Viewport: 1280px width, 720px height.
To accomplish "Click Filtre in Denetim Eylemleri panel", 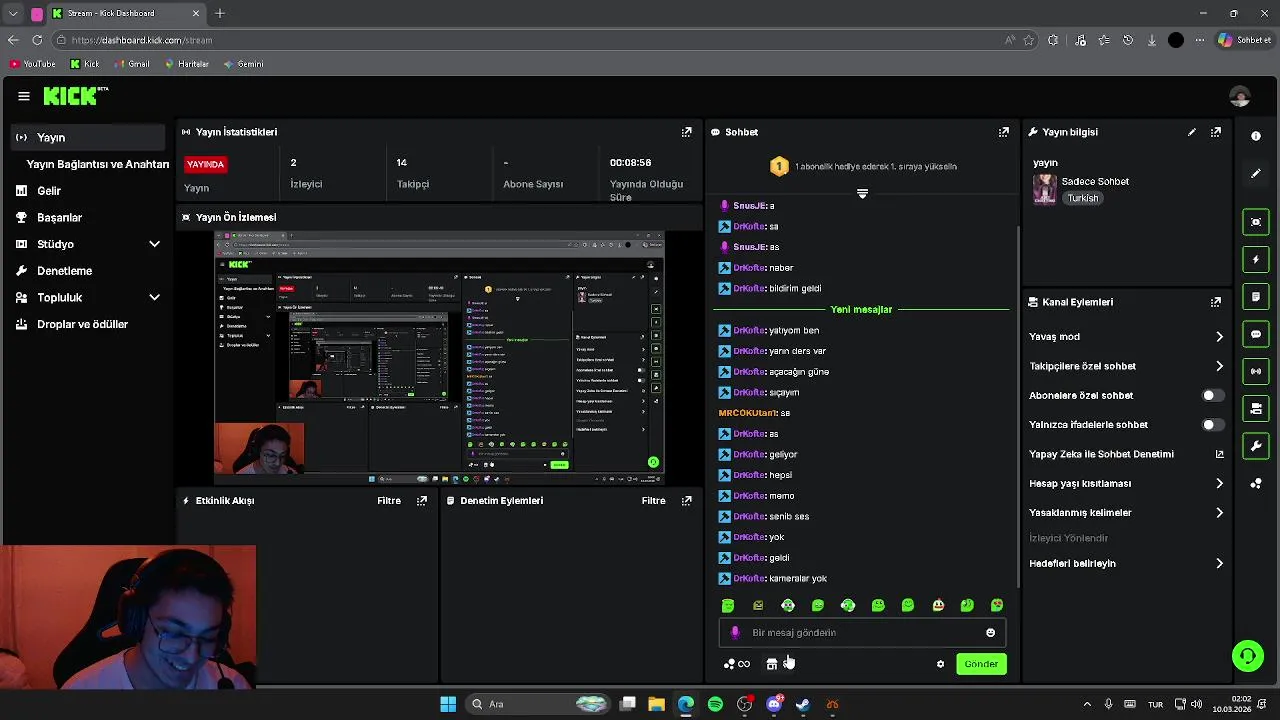I will tap(654, 501).
